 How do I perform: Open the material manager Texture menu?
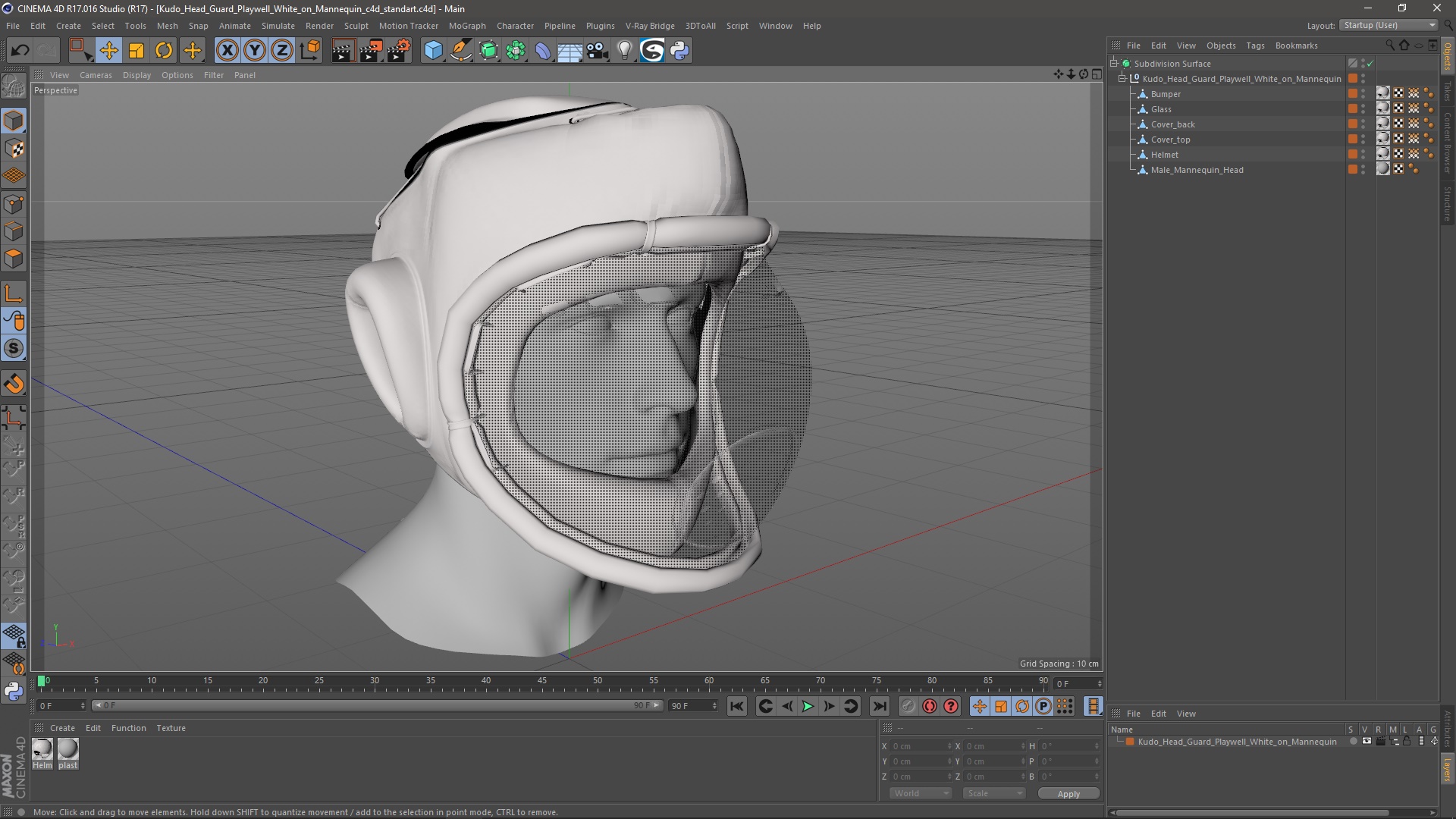pos(171,728)
